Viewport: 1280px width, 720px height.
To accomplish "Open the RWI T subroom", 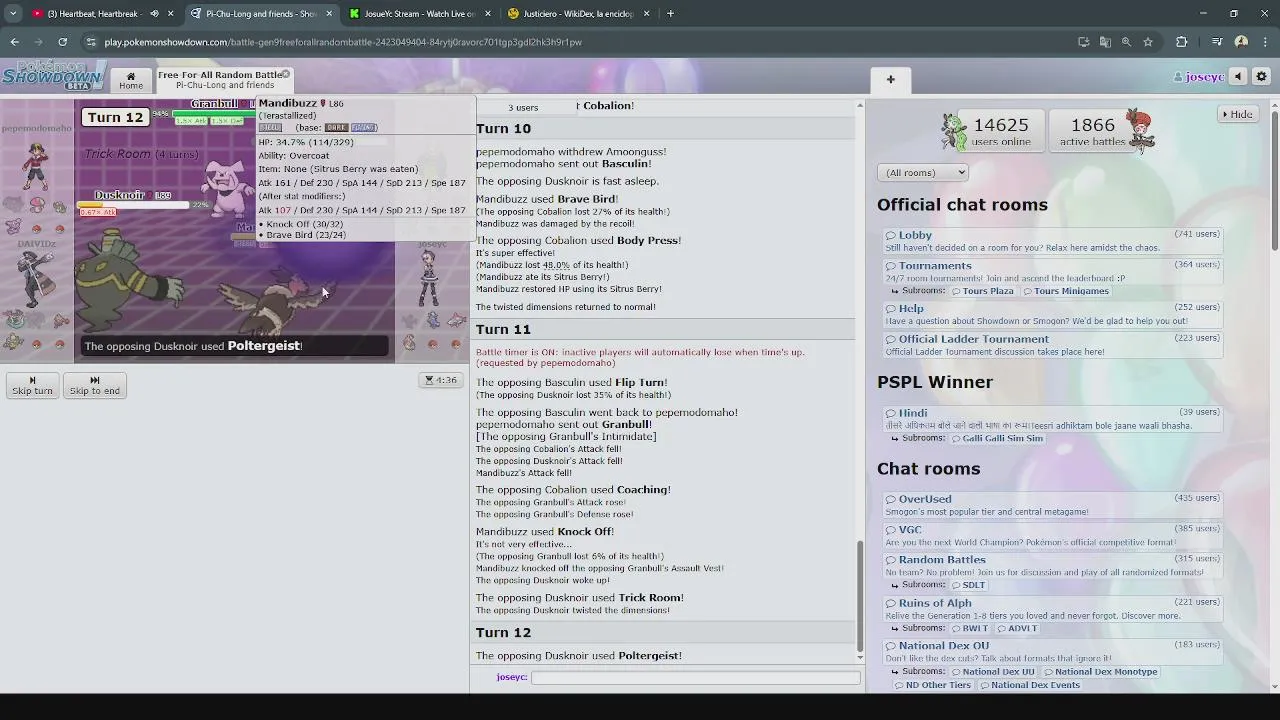I will (969, 628).
